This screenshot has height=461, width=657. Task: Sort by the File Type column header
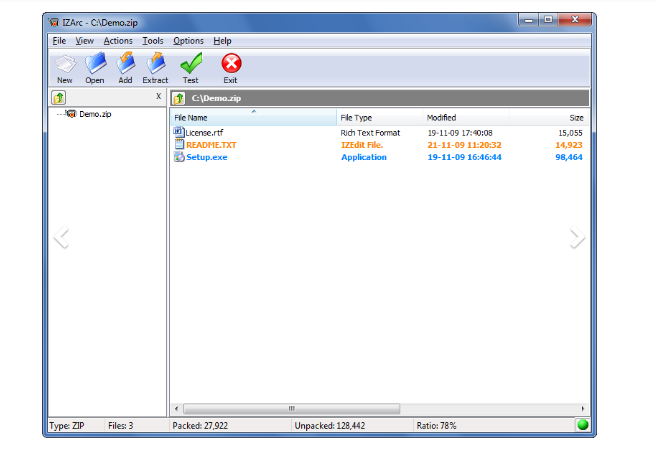(380, 117)
